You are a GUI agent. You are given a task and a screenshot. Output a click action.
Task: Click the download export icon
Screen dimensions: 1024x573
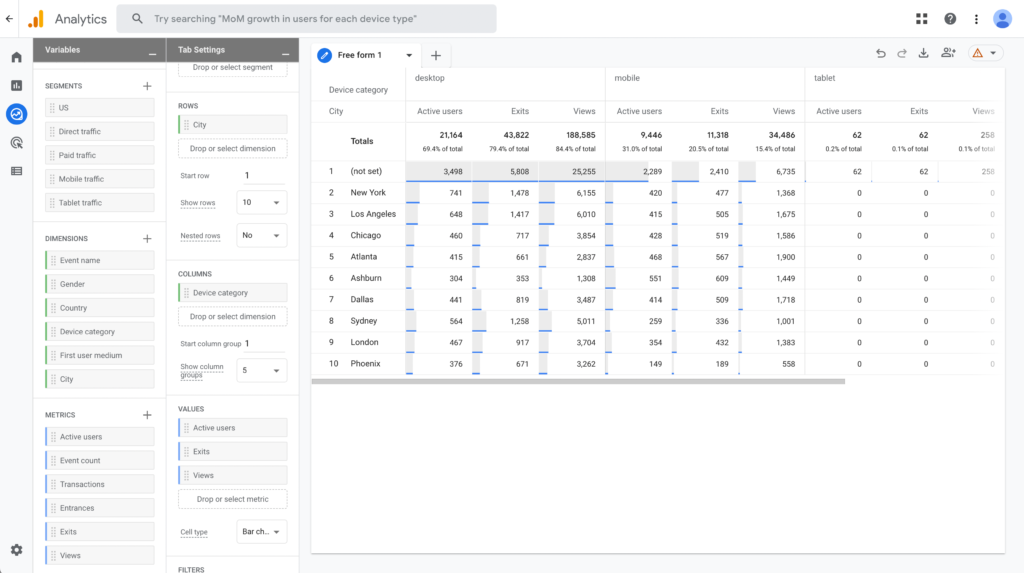(x=923, y=54)
